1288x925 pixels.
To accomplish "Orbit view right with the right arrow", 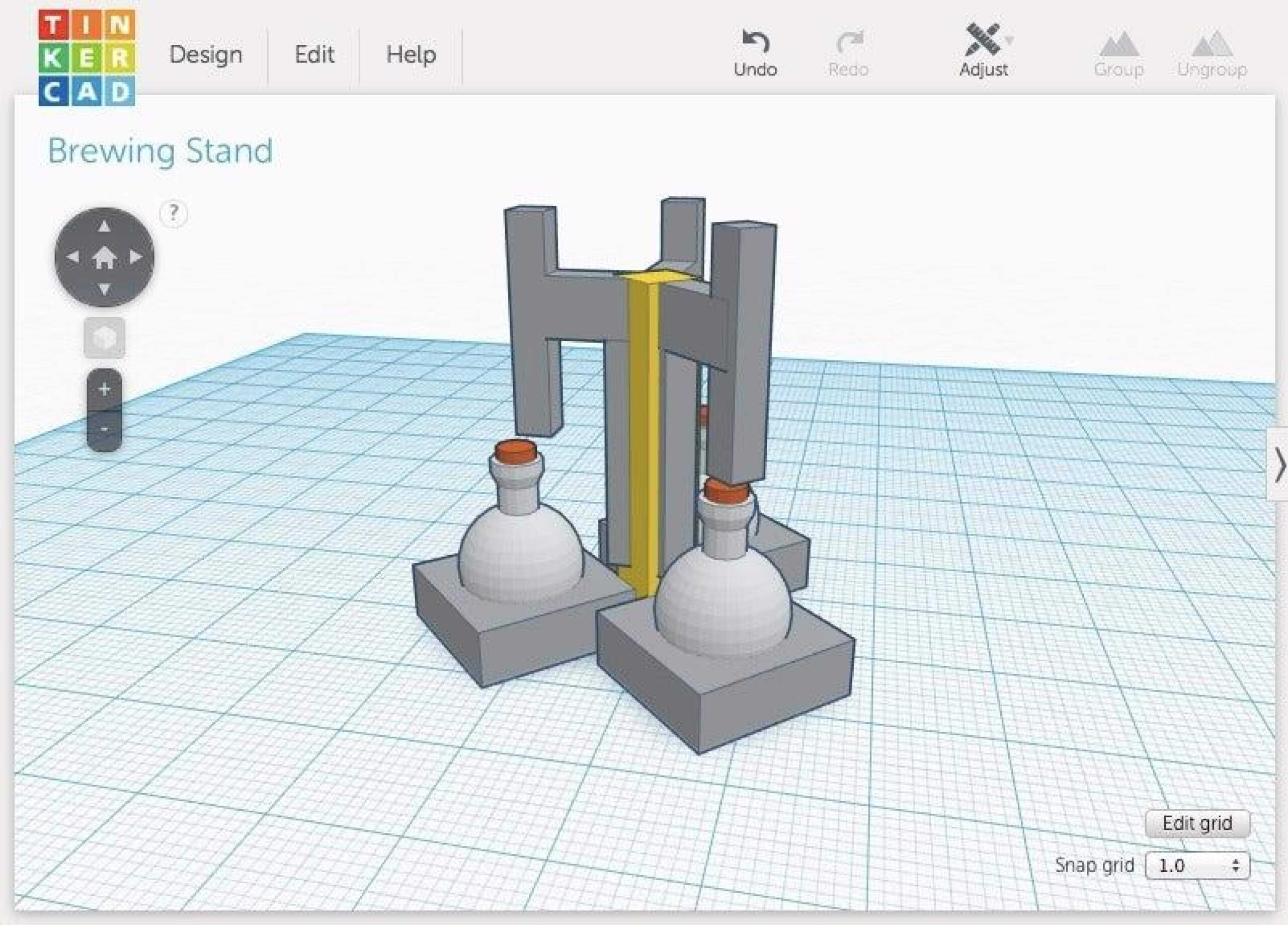I will (x=136, y=257).
